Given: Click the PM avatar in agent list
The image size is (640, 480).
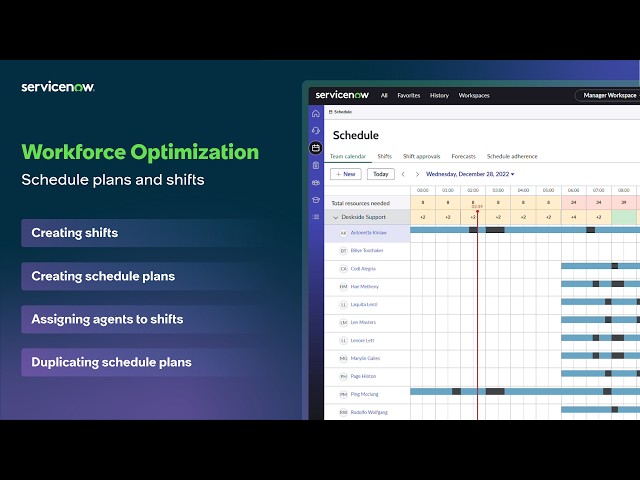Looking at the screenshot, I should [x=343, y=394].
